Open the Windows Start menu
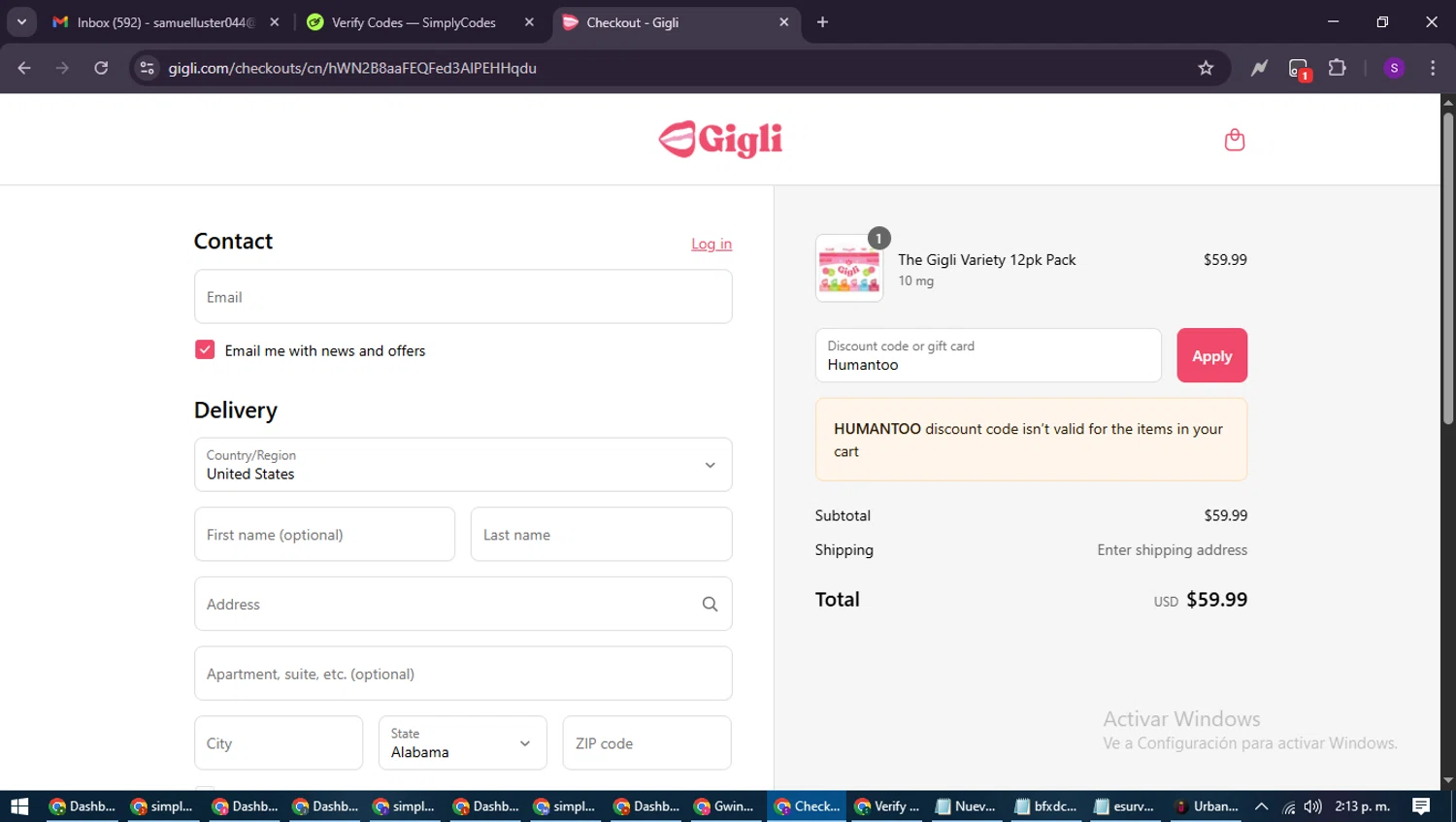Image resolution: width=1456 pixels, height=822 pixels. click(x=19, y=806)
